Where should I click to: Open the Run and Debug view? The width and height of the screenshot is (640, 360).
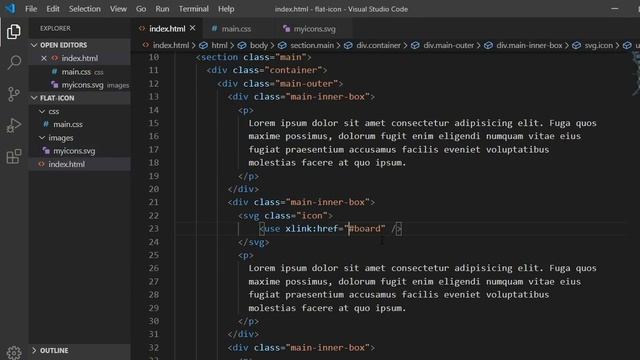13,125
